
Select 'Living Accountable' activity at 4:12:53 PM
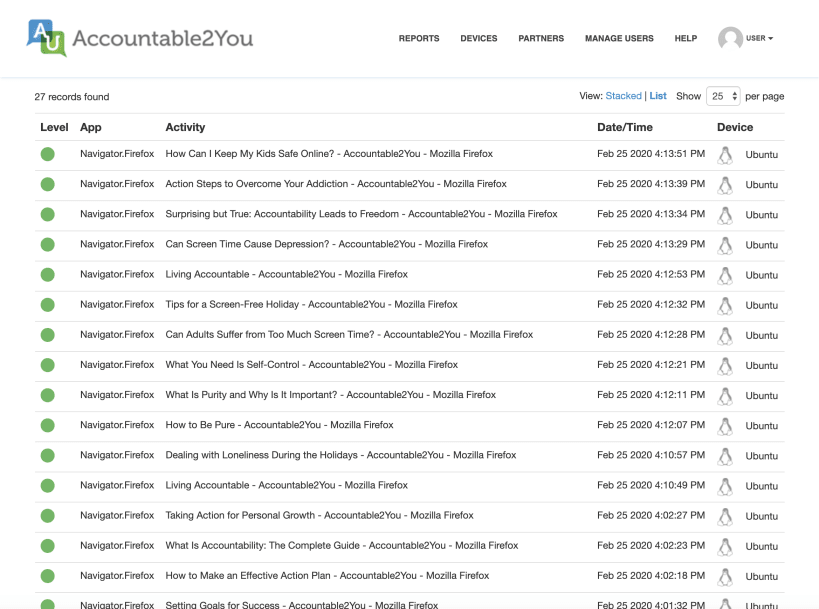pos(287,275)
